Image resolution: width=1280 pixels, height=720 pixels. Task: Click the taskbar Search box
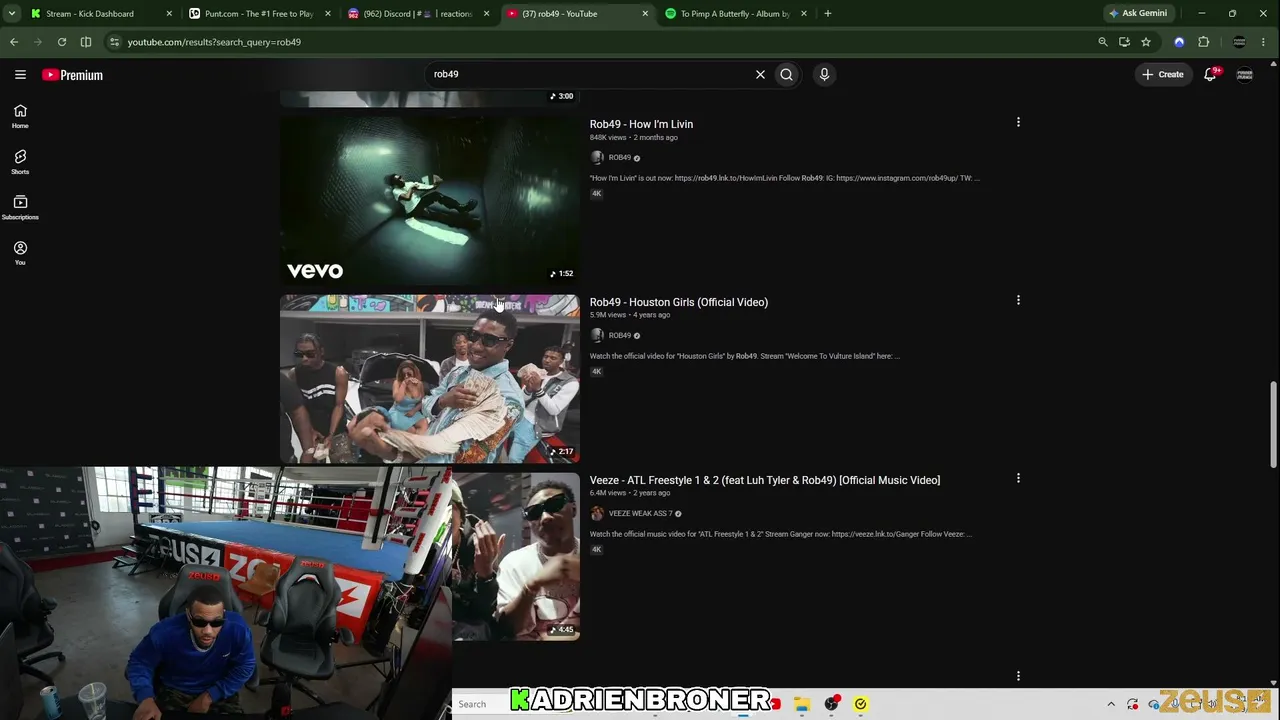482,704
